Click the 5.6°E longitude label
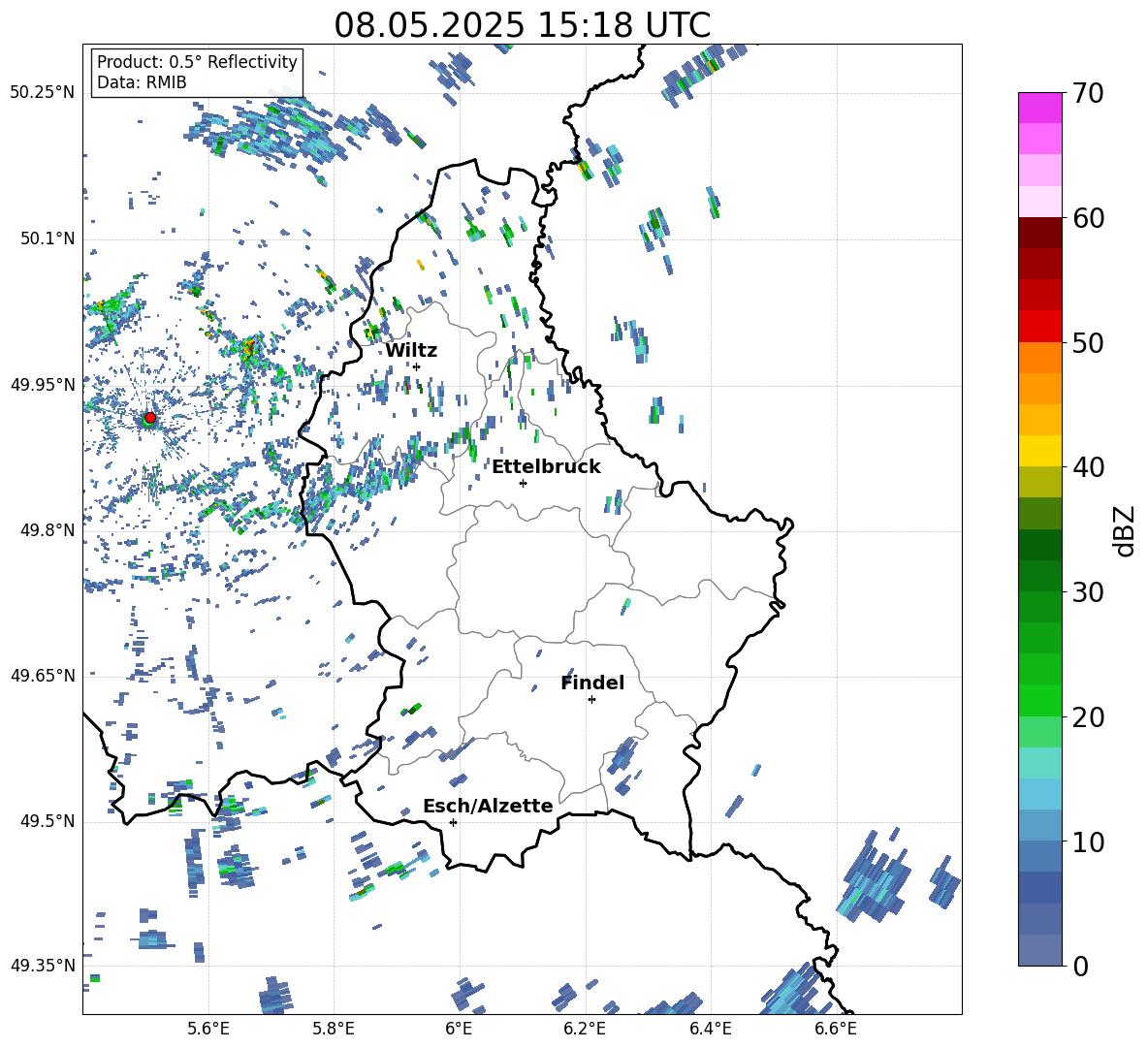 208,1029
